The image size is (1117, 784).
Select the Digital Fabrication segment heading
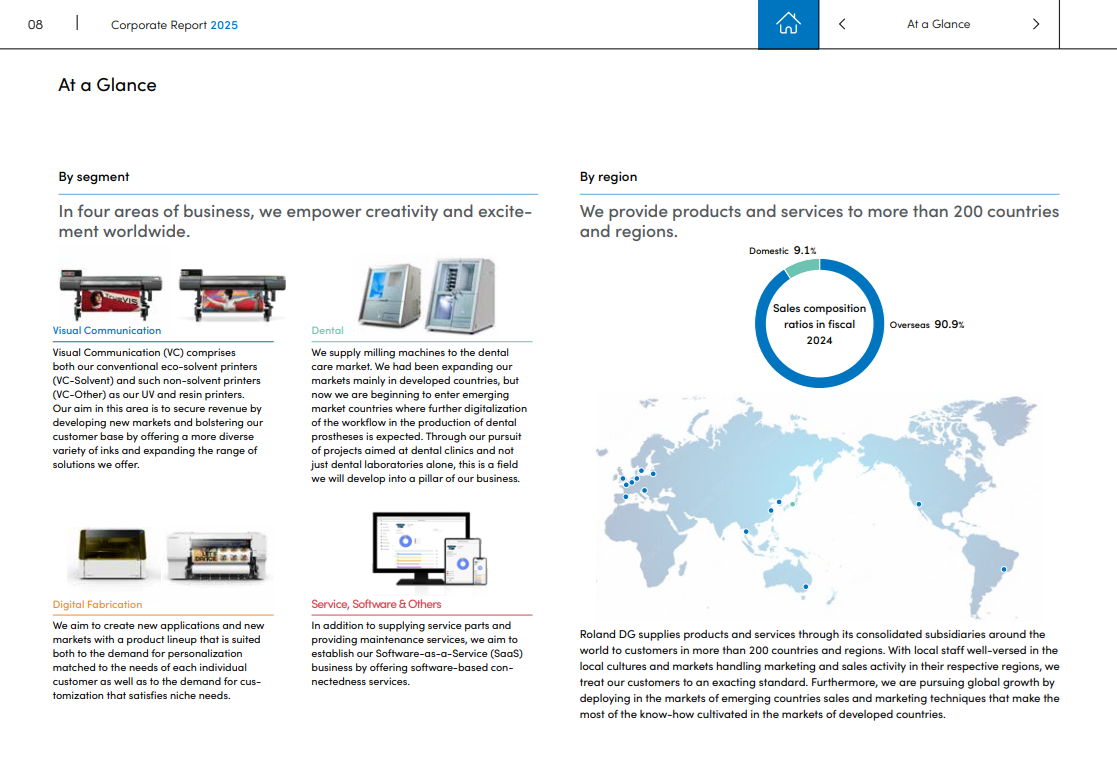coord(98,604)
